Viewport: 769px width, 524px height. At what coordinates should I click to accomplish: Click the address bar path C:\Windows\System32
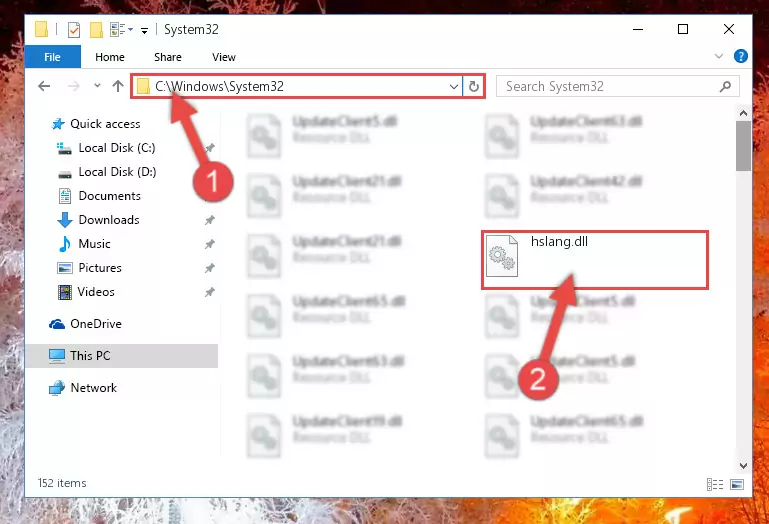pyautogui.click(x=219, y=86)
